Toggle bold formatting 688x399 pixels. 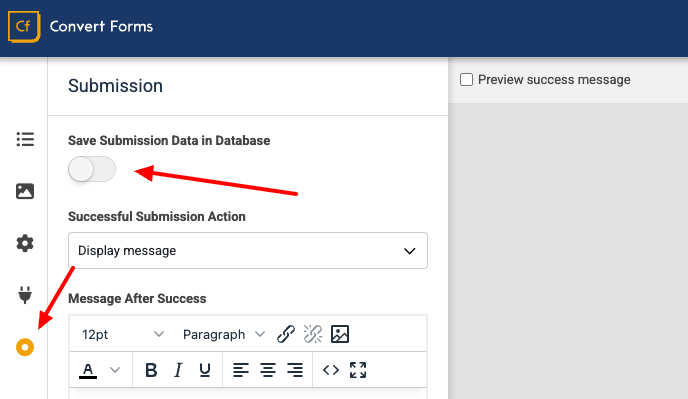coord(151,370)
